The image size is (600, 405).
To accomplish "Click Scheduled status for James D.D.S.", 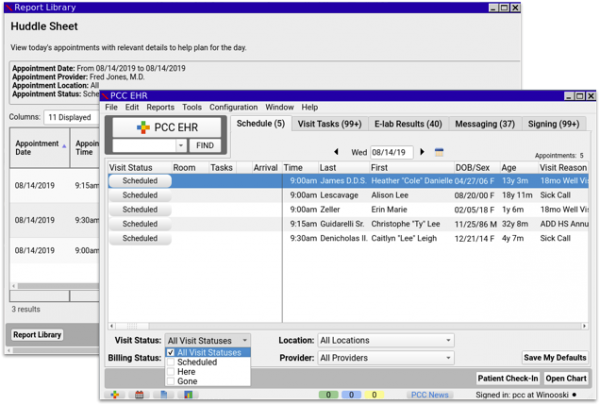I will point(140,181).
